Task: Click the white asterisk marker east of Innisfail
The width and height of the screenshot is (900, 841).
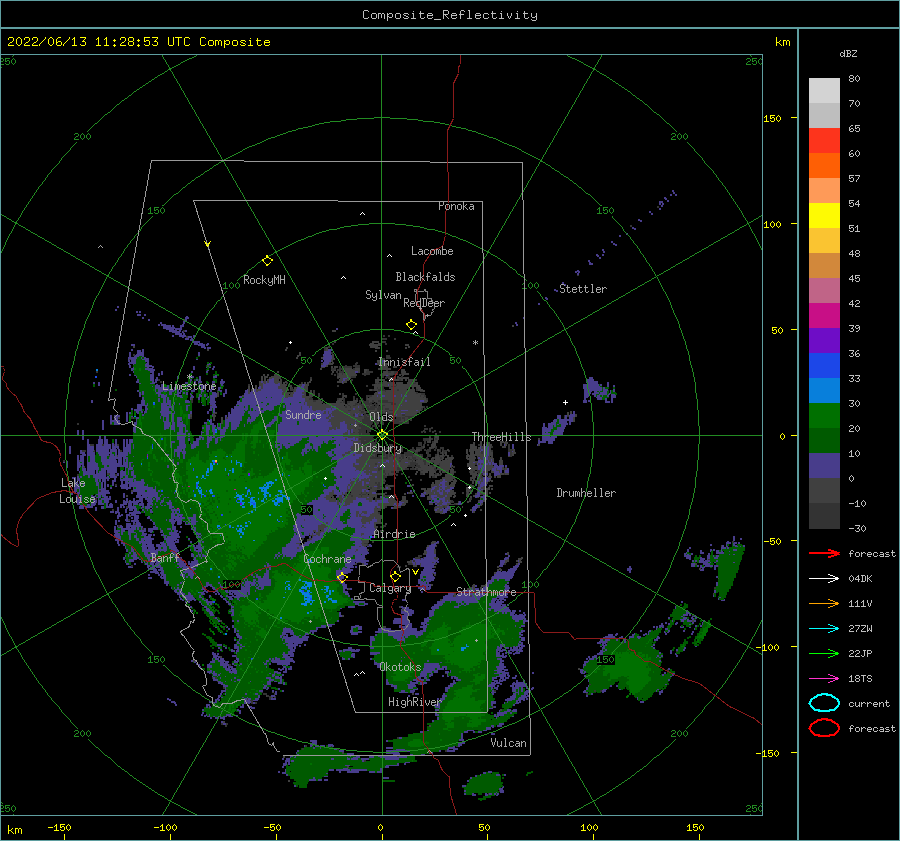Action: tap(475, 343)
